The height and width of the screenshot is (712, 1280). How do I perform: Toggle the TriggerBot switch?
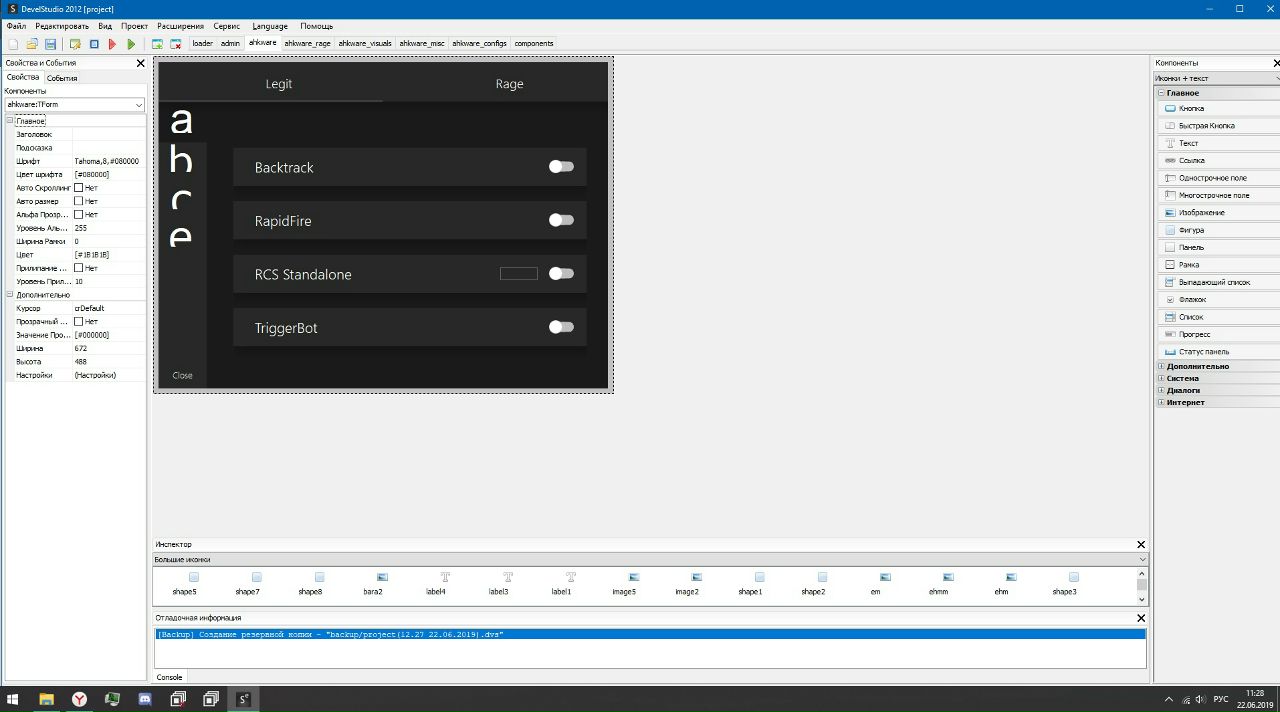561,327
